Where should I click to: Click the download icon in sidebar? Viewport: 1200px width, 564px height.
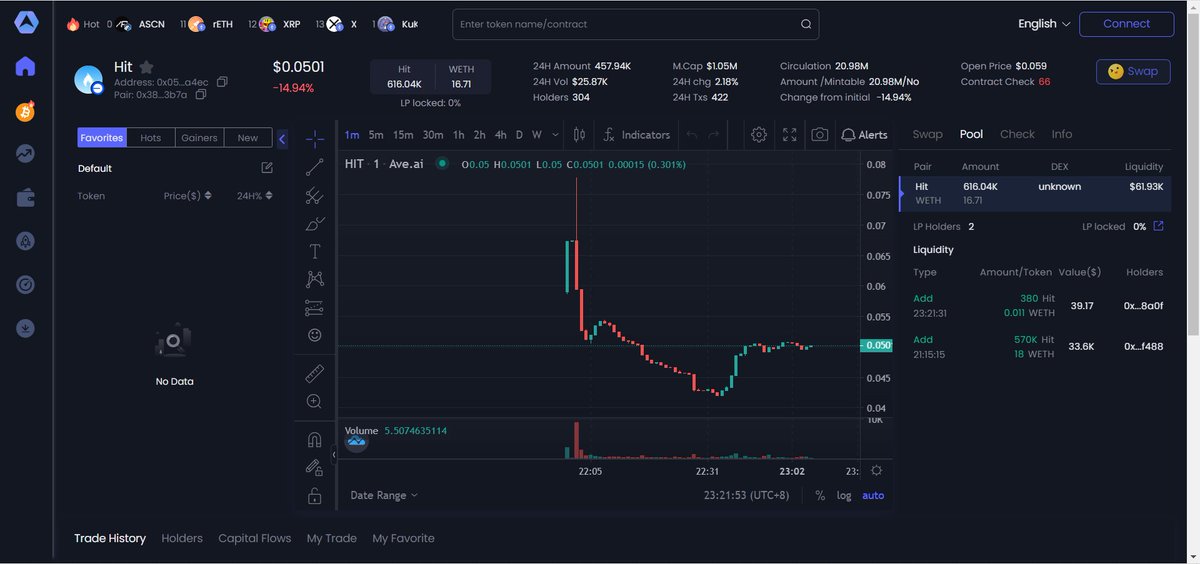[x=25, y=328]
